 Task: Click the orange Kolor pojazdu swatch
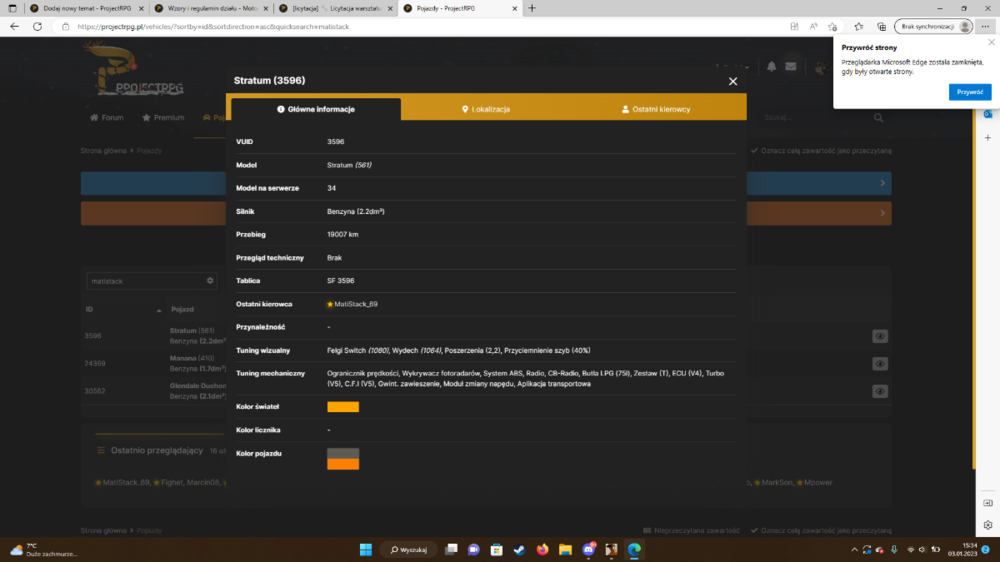343,464
